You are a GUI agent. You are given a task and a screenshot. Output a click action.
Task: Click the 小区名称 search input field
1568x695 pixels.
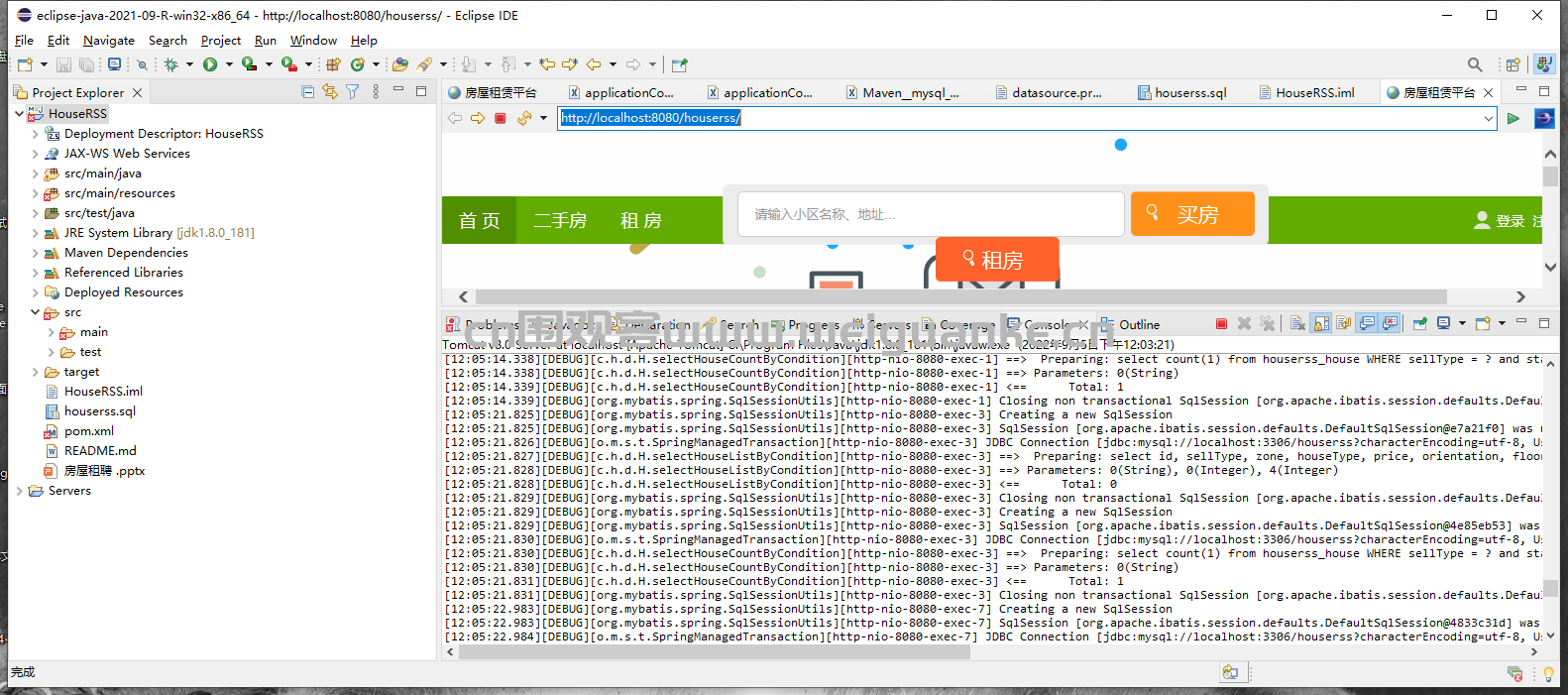(931, 214)
